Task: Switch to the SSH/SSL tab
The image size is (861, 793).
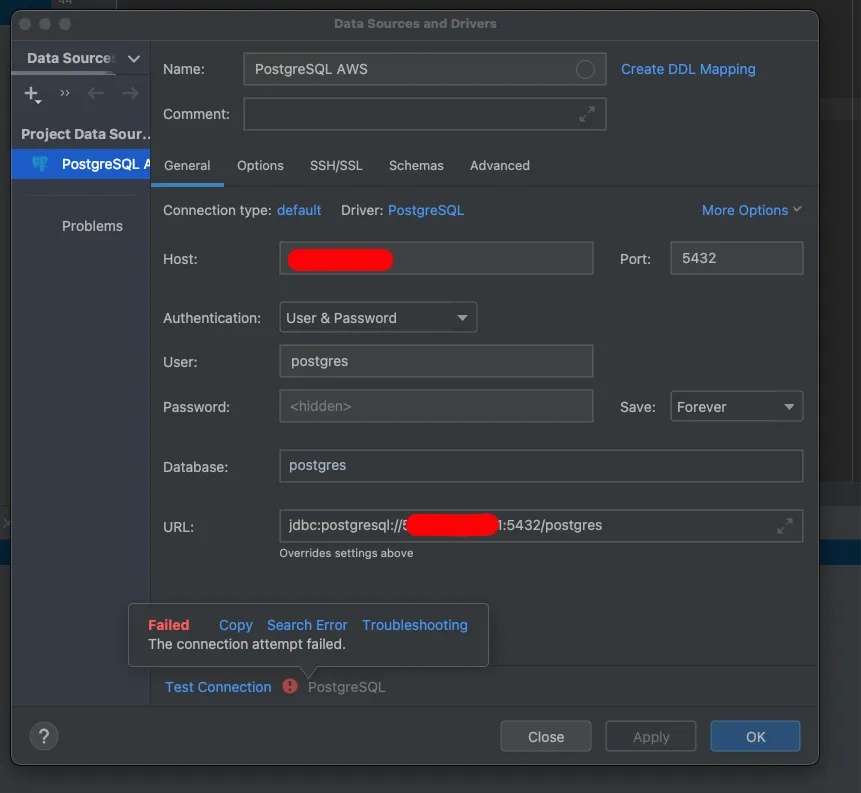Action: point(336,165)
